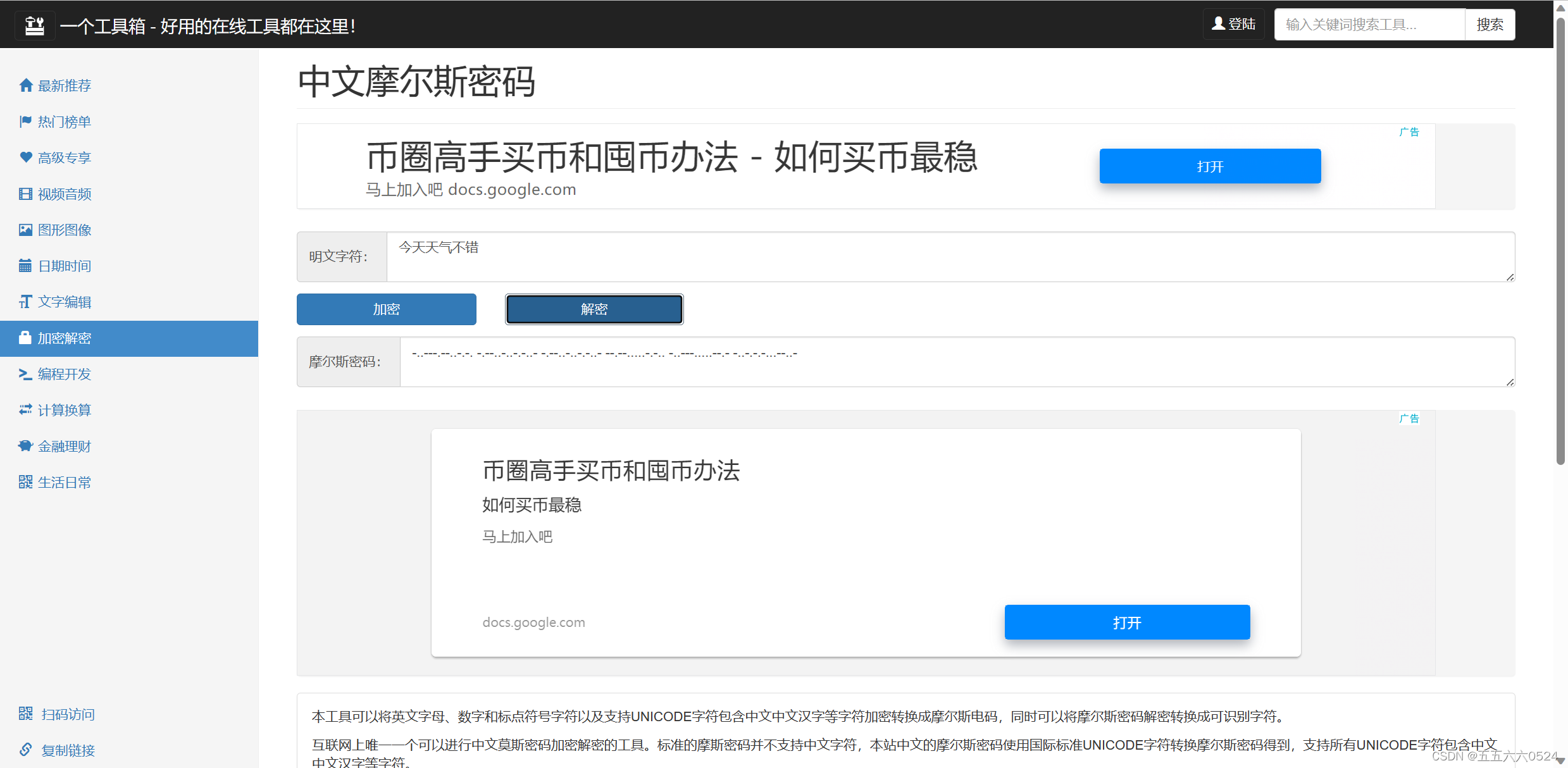
Task: Click the flag icon beside 热门榜单
Action: pos(25,121)
